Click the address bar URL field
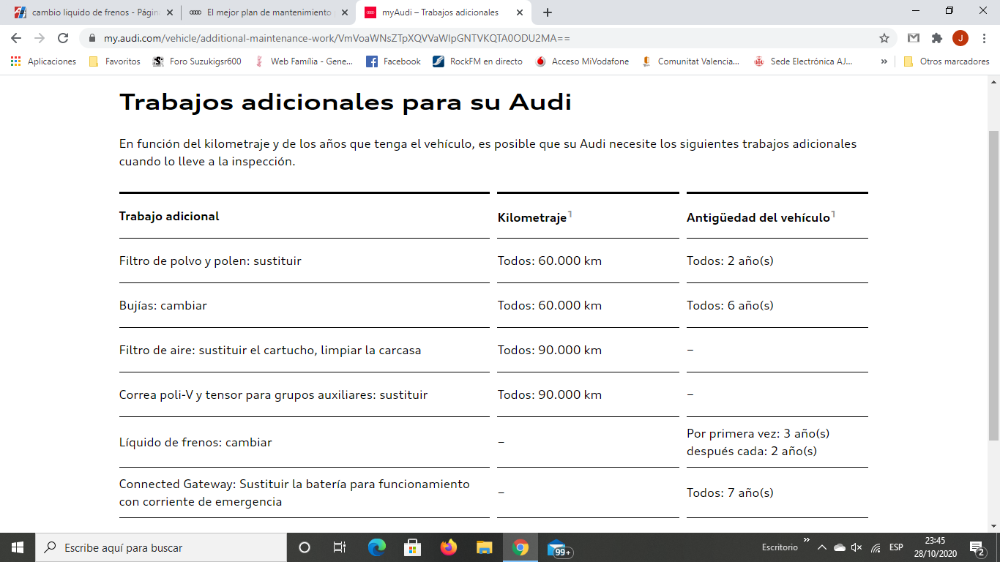The width and height of the screenshot is (1000, 562). click(x=488, y=38)
